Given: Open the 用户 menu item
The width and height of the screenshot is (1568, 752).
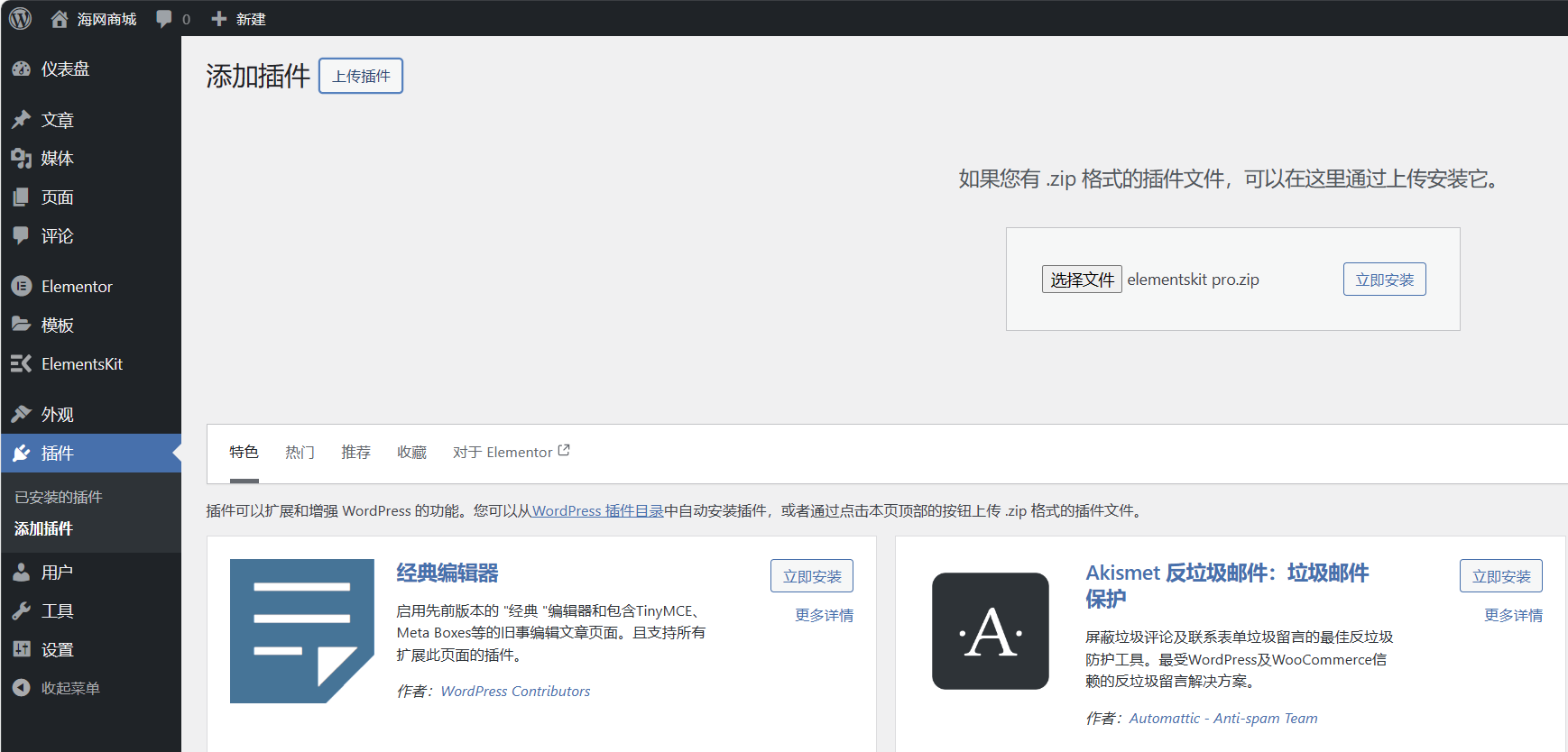Looking at the screenshot, I should (x=90, y=572).
